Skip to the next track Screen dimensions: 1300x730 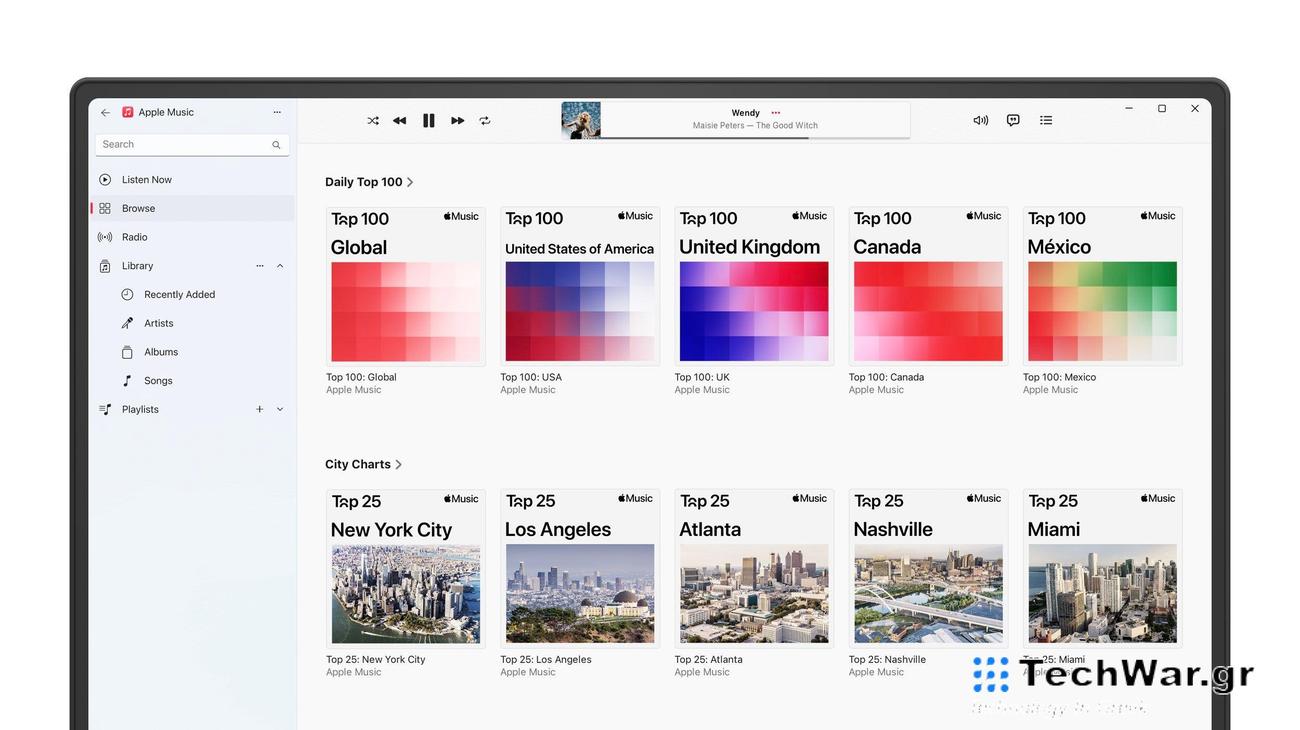point(457,120)
